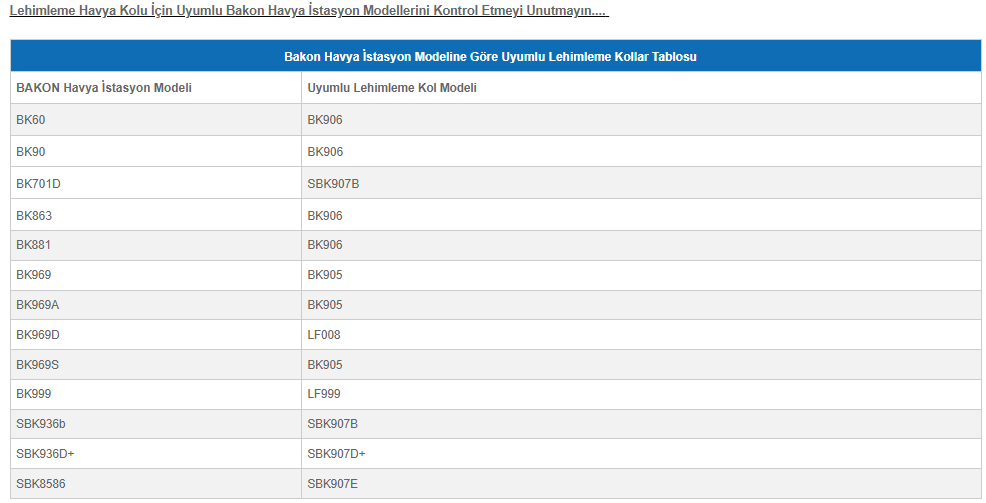Click the BK60 station model cell
Viewport: 986px width, 503px height.
[31, 120]
